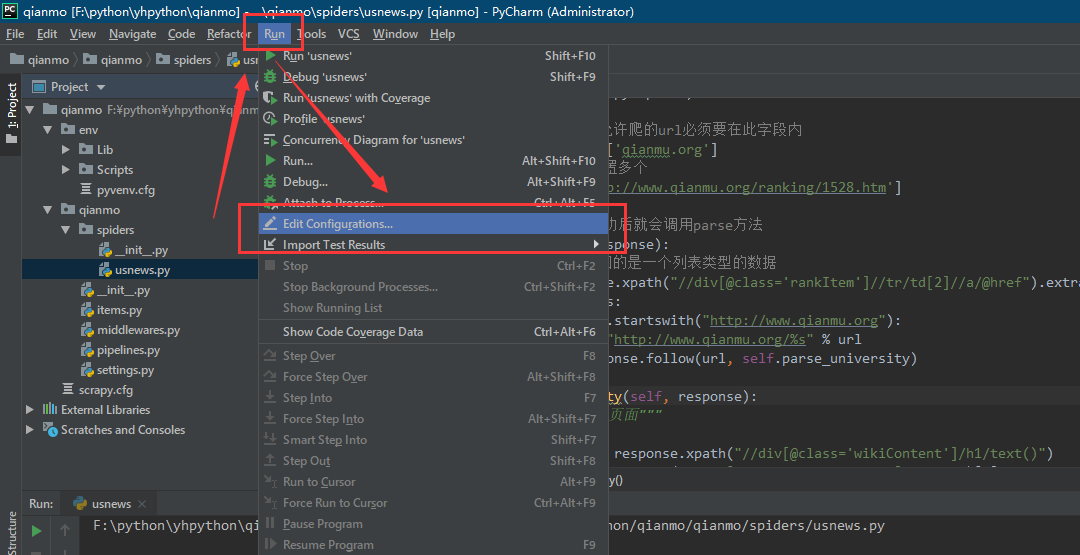Click the Profile clock icon

(271, 118)
